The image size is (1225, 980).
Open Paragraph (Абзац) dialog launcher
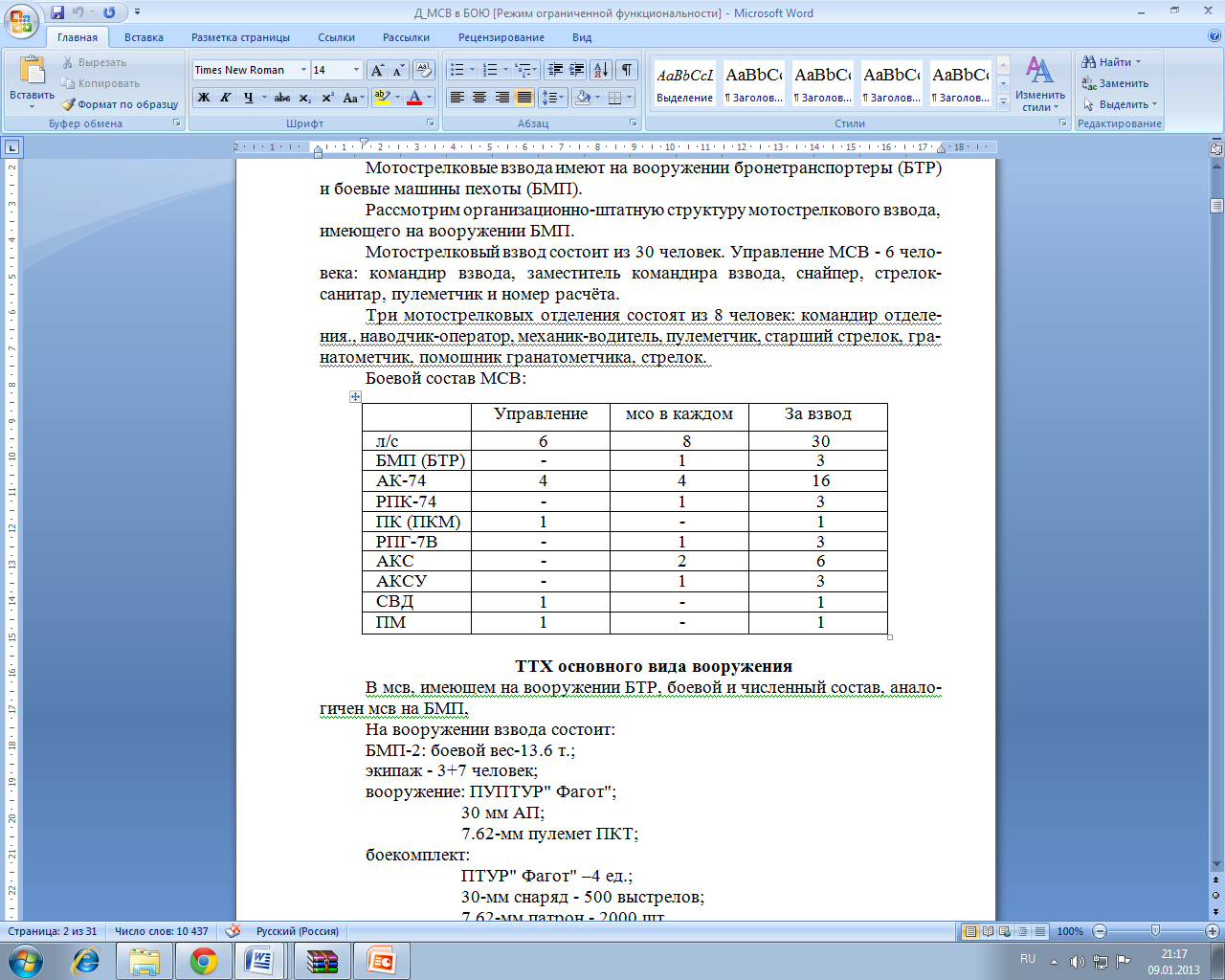[x=634, y=123]
